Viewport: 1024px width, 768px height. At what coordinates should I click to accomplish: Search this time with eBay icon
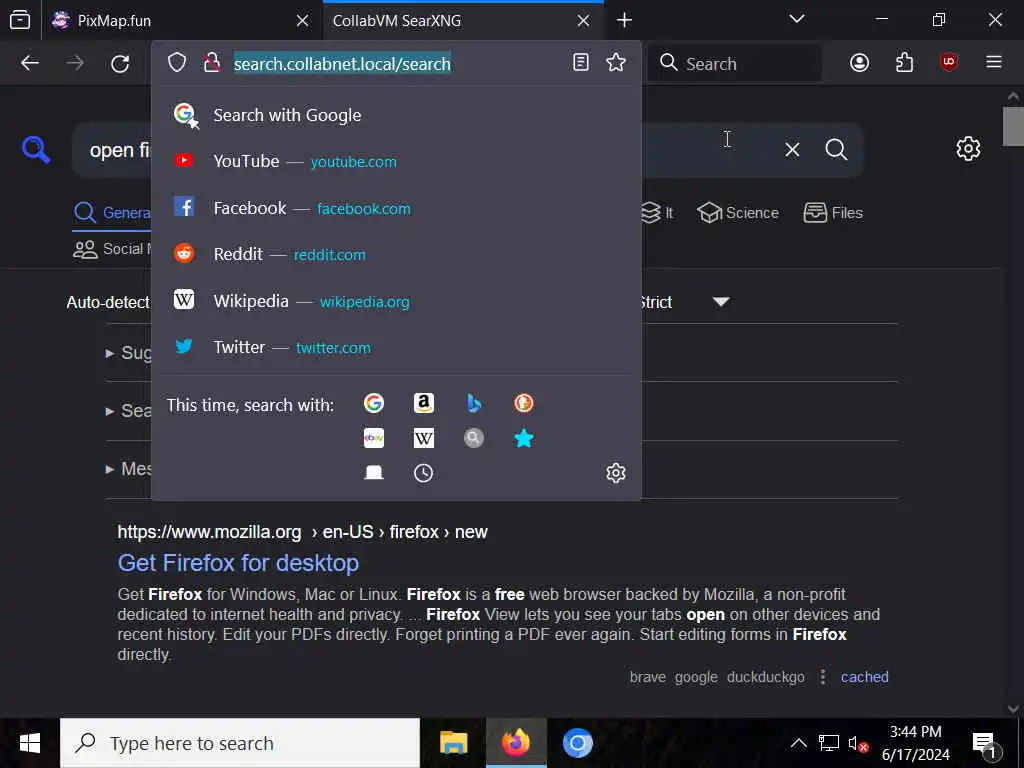coord(374,438)
